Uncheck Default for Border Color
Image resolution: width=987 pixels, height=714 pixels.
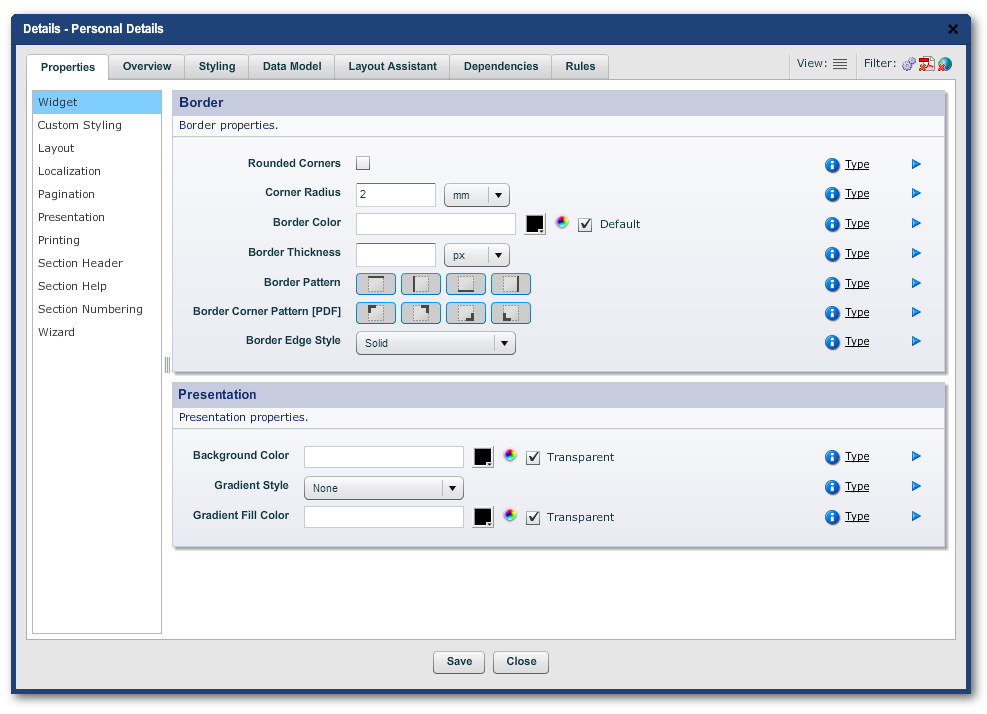tap(585, 224)
